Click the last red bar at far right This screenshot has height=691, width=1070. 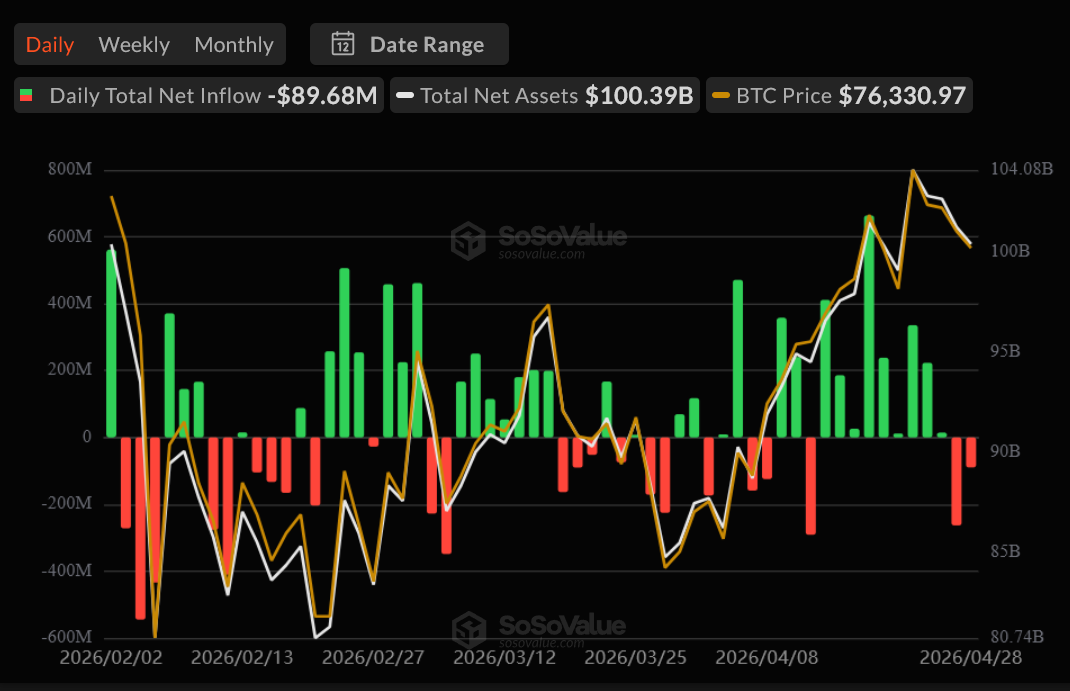(971, 452)
